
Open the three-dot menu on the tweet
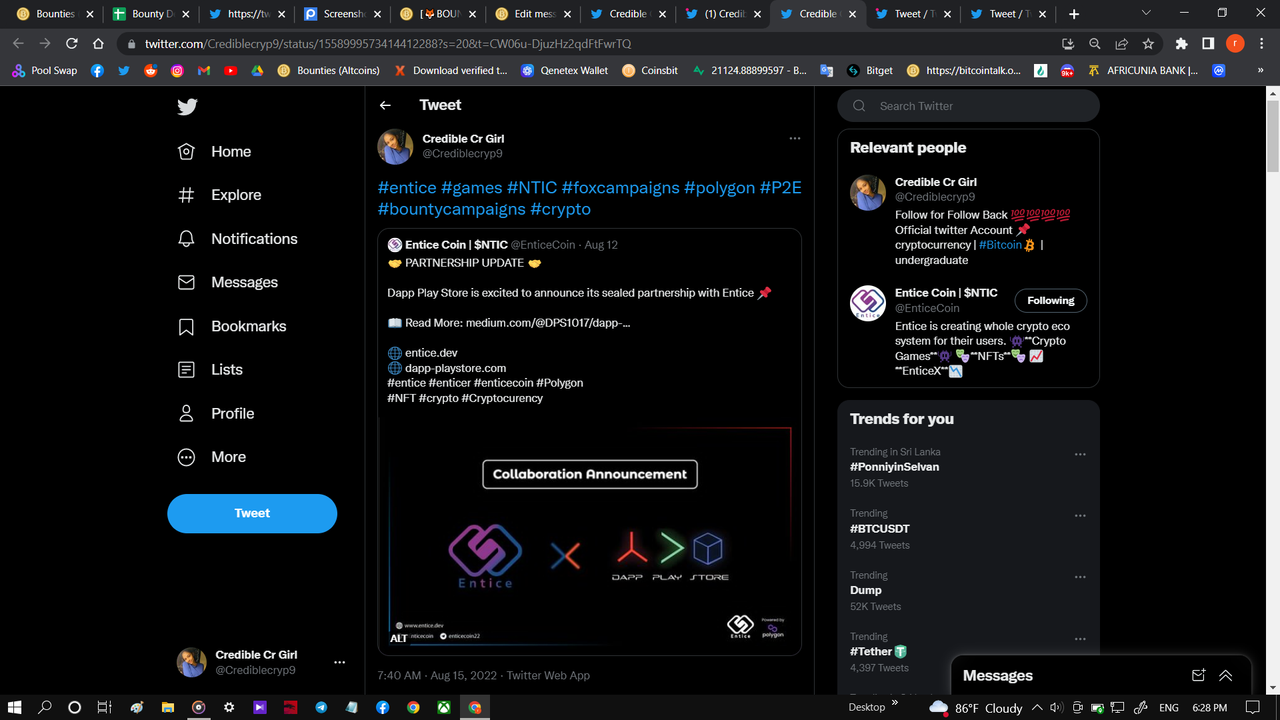[x=794, y=138]
